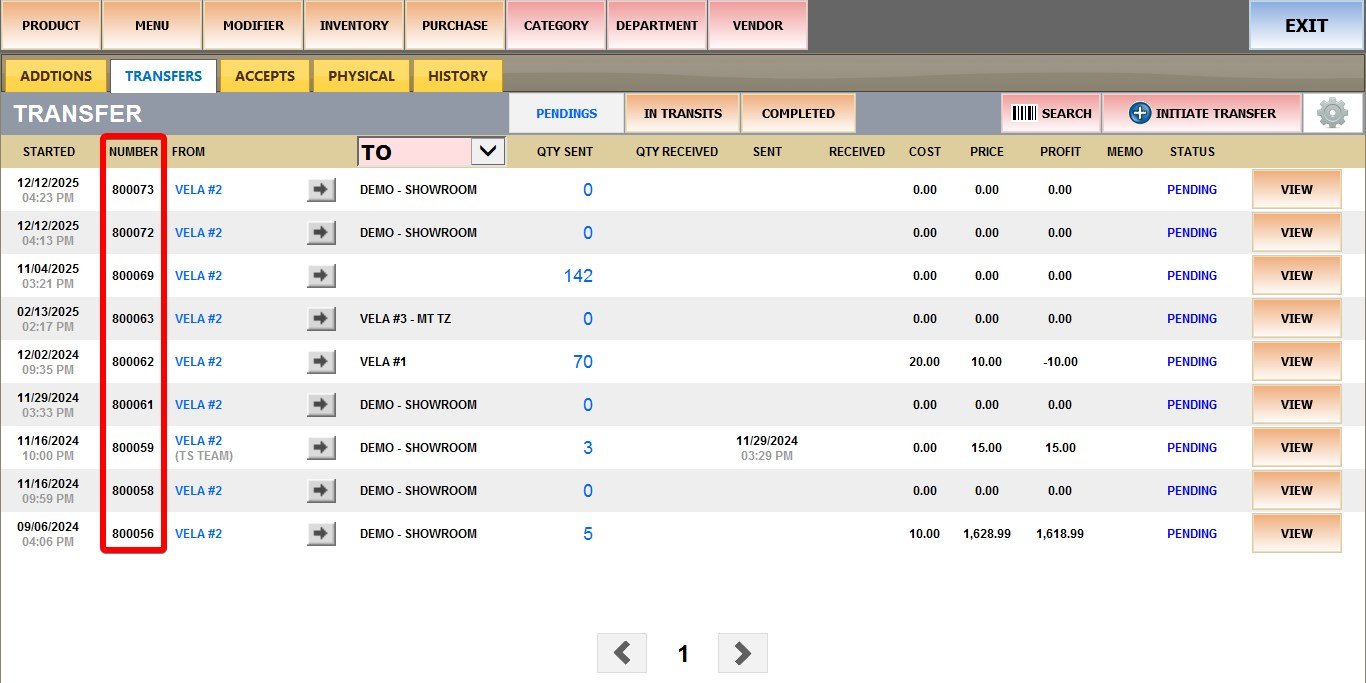
Task: Show Pendings transfers filter
Action: point(566,113)
